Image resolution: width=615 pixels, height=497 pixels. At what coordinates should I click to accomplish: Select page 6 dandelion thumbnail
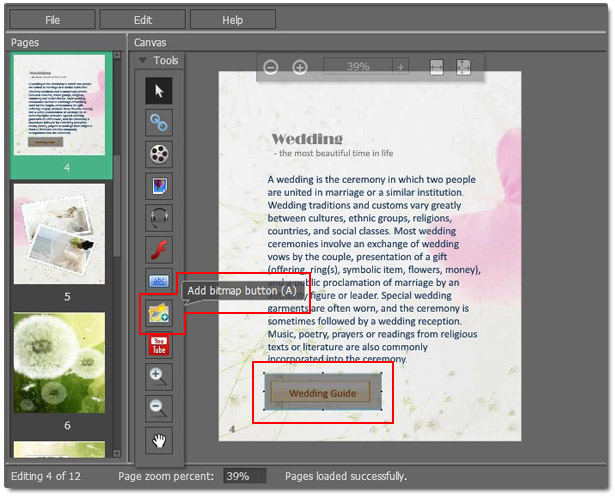pyautogui.click(x=60, y=362)
